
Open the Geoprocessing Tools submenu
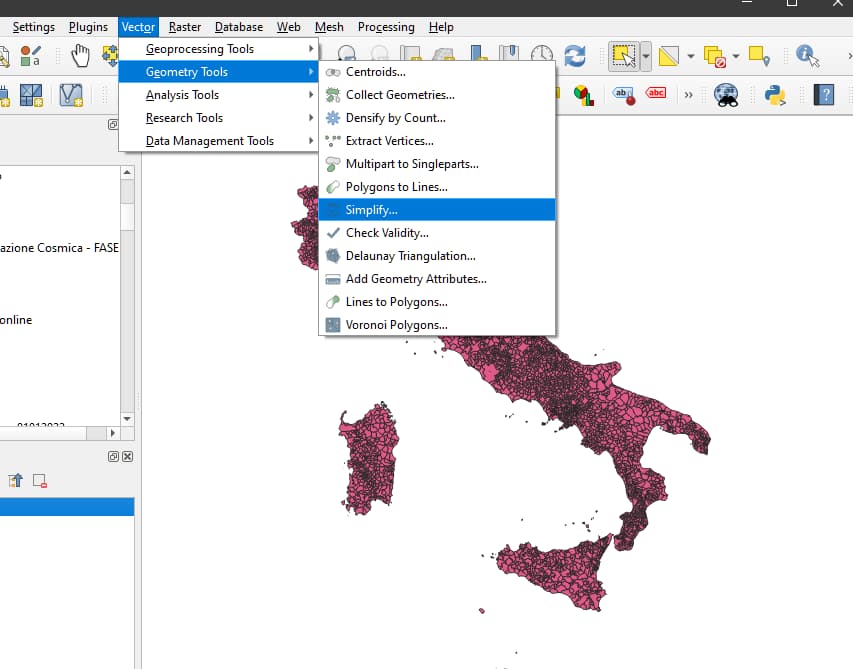pyautogui.click(x=200, y=48)
